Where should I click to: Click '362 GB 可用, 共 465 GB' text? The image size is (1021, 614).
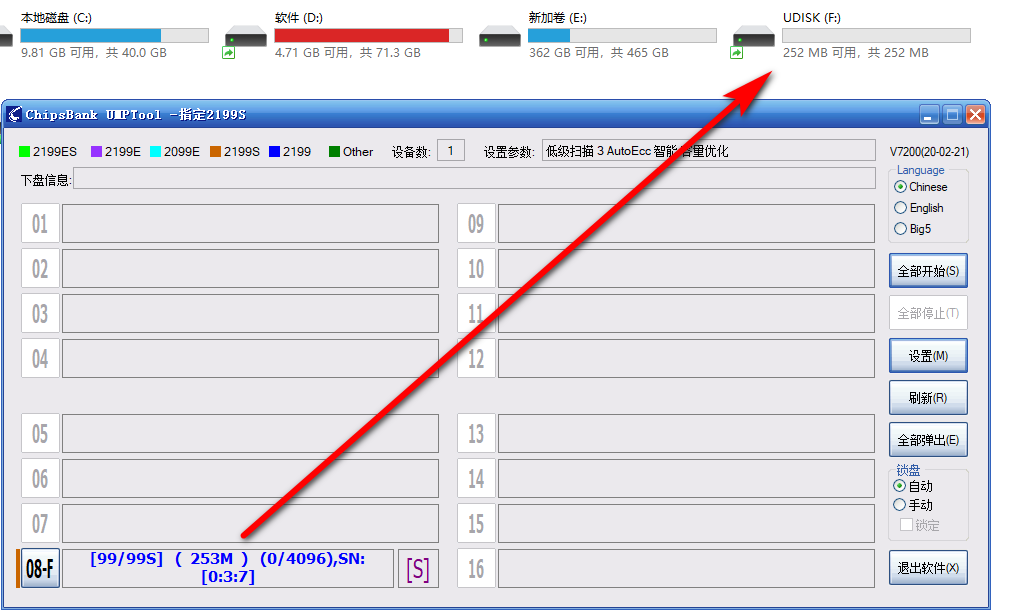598,53
